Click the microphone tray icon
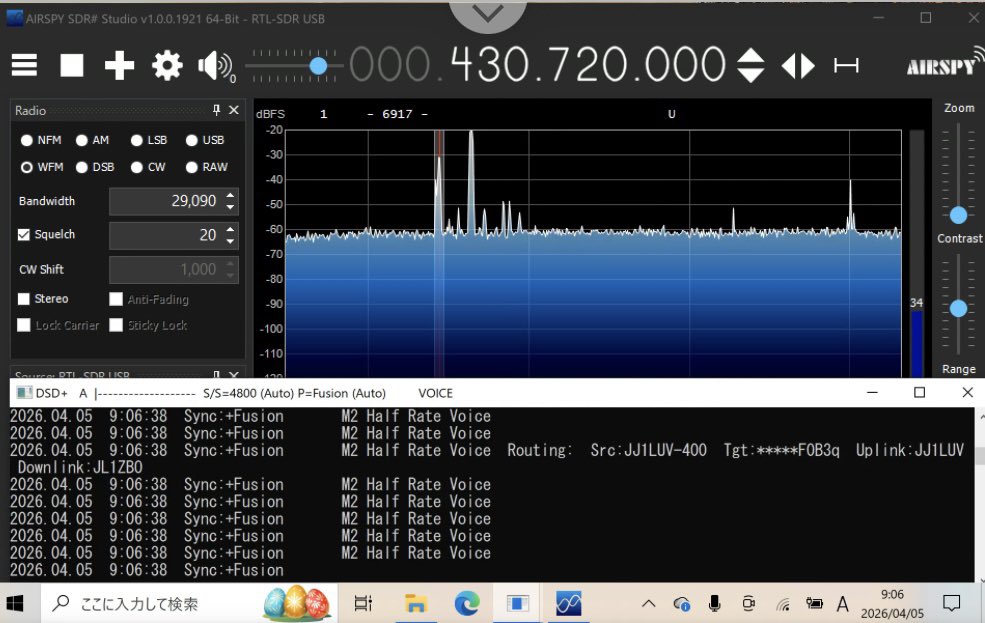This screenshot has height=623, width=985. coord(714,604)
